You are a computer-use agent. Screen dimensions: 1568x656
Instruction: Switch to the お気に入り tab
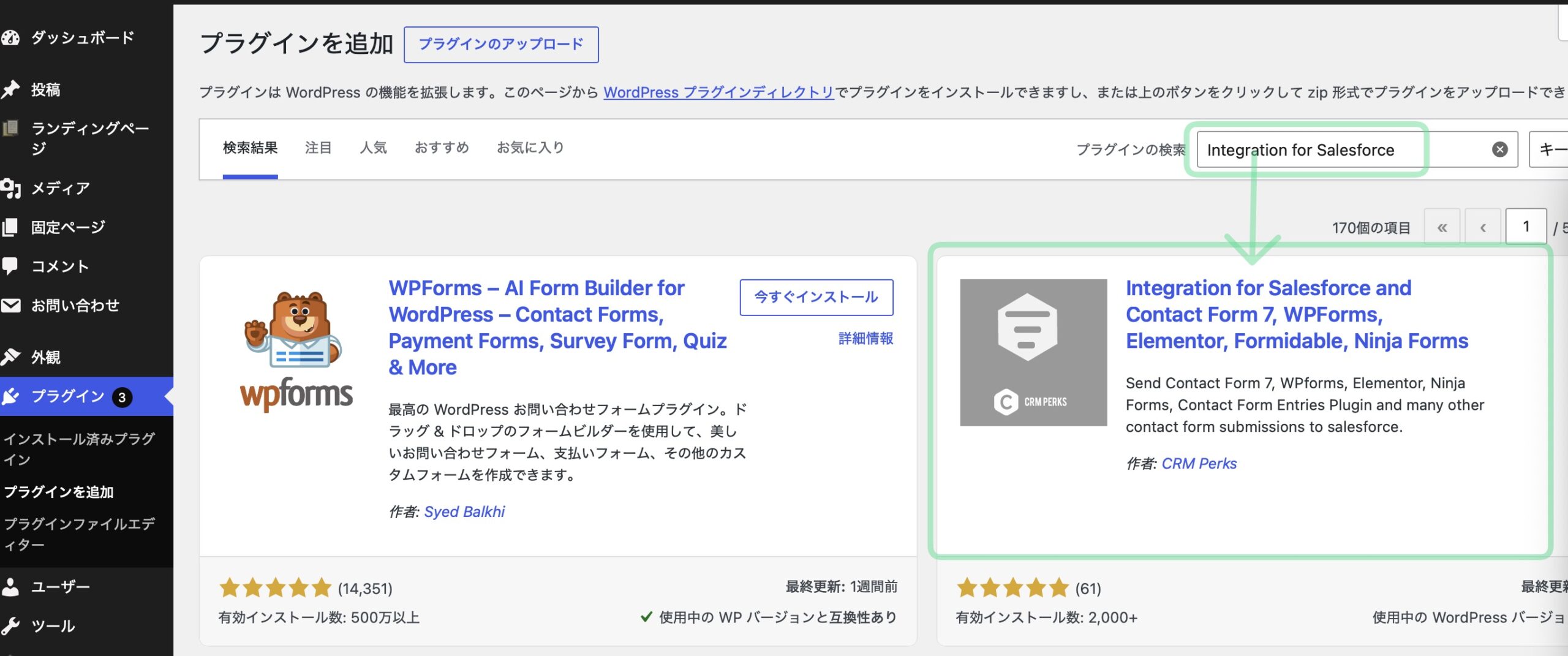point(530,148)
